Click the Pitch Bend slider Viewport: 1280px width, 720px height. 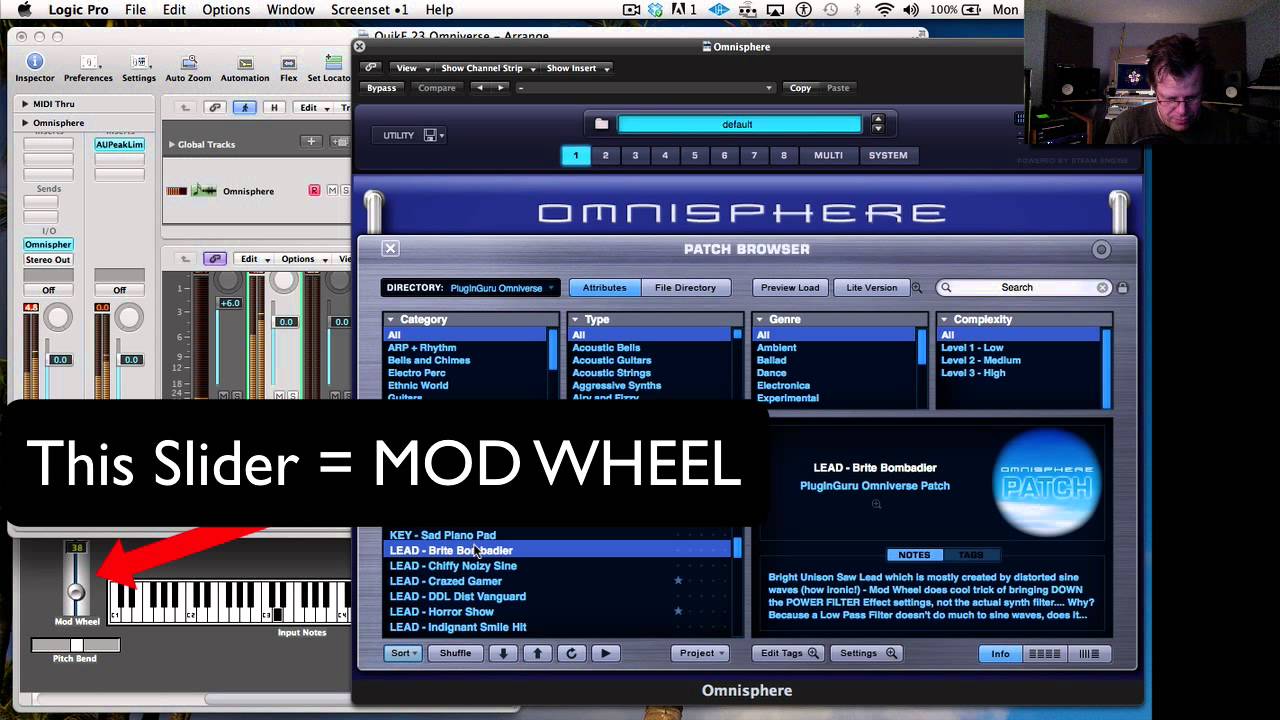76,645
